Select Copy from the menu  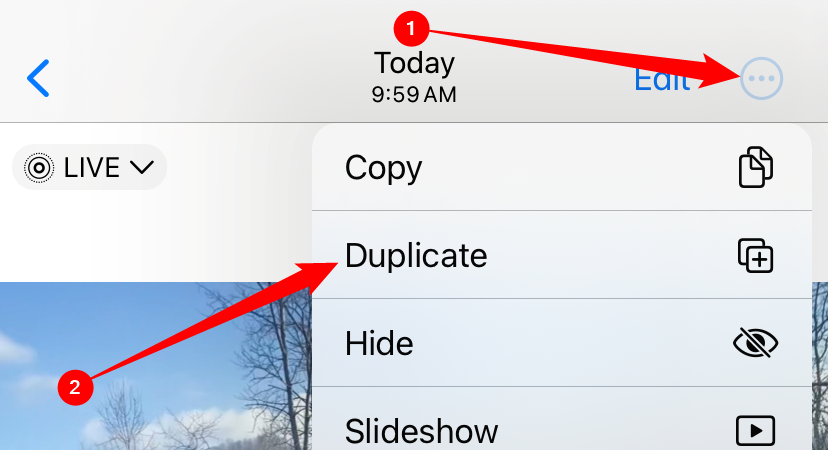(562, 167)
